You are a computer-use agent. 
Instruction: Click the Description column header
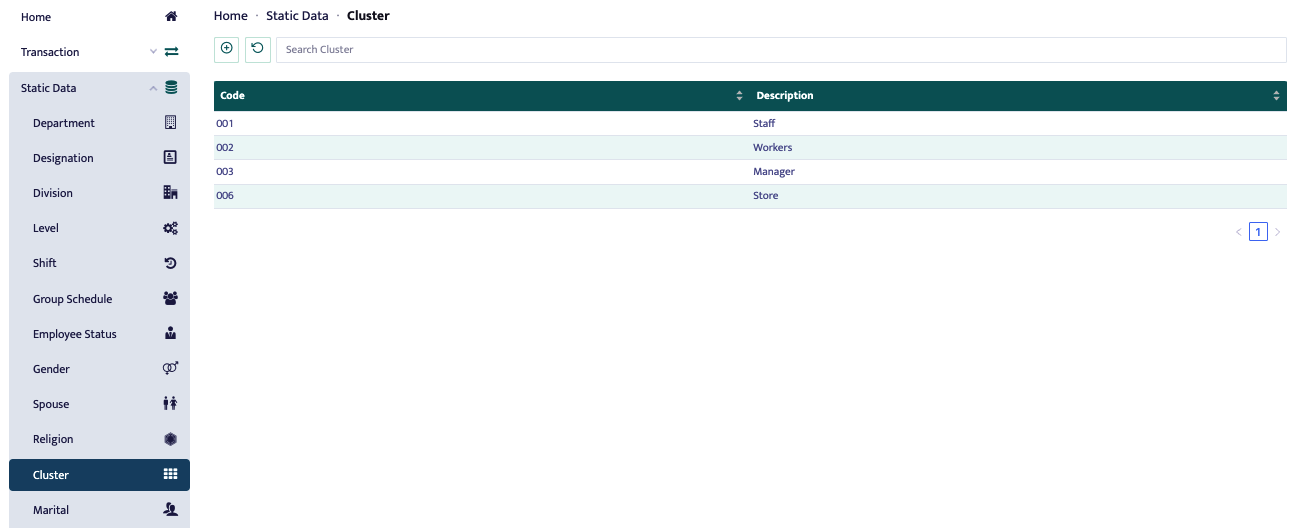1018,96
